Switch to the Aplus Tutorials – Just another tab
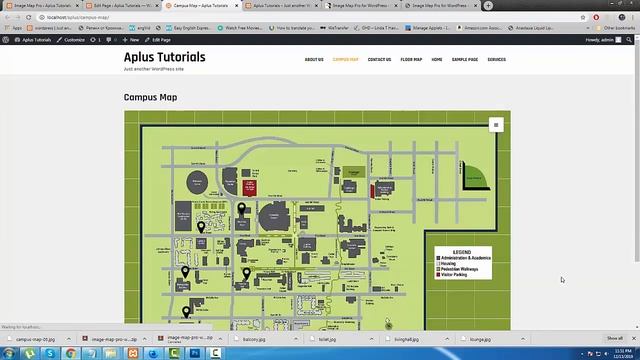 282,6
